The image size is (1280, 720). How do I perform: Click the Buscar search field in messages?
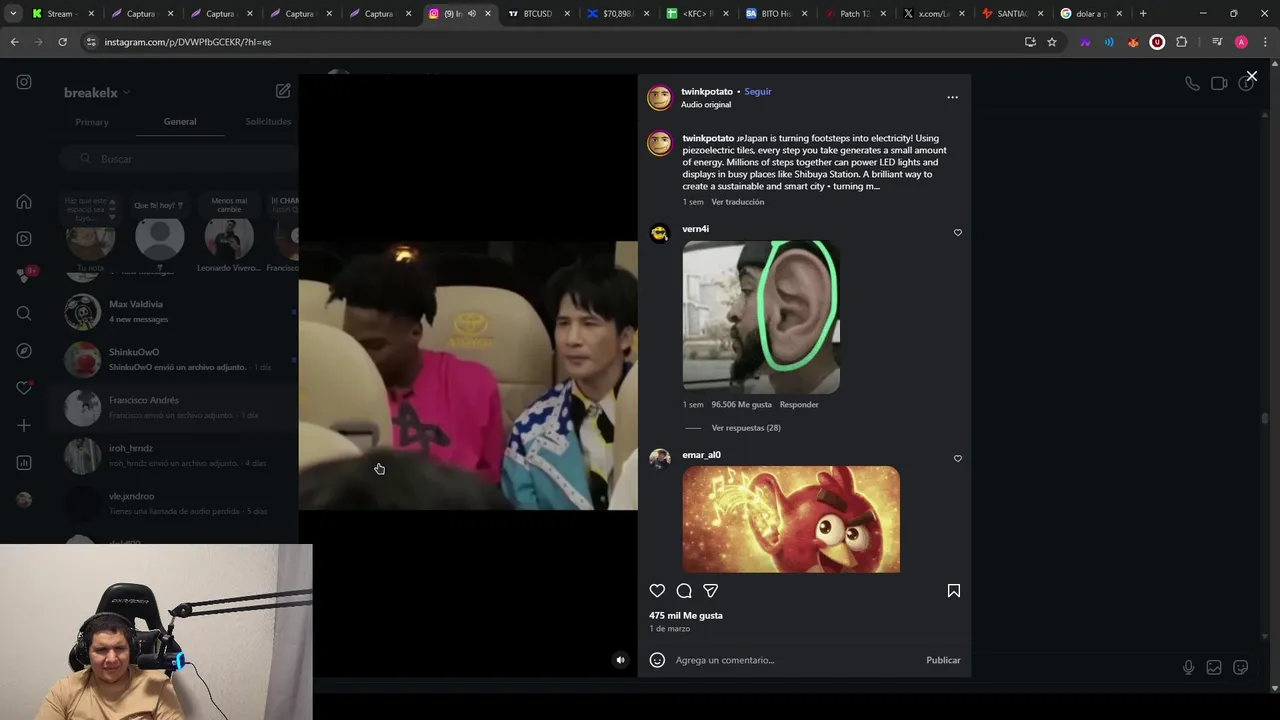click(177, 159)
